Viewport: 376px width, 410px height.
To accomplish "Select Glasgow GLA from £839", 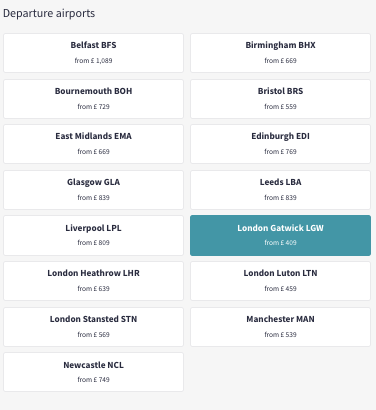I will [x=93, y=190].
